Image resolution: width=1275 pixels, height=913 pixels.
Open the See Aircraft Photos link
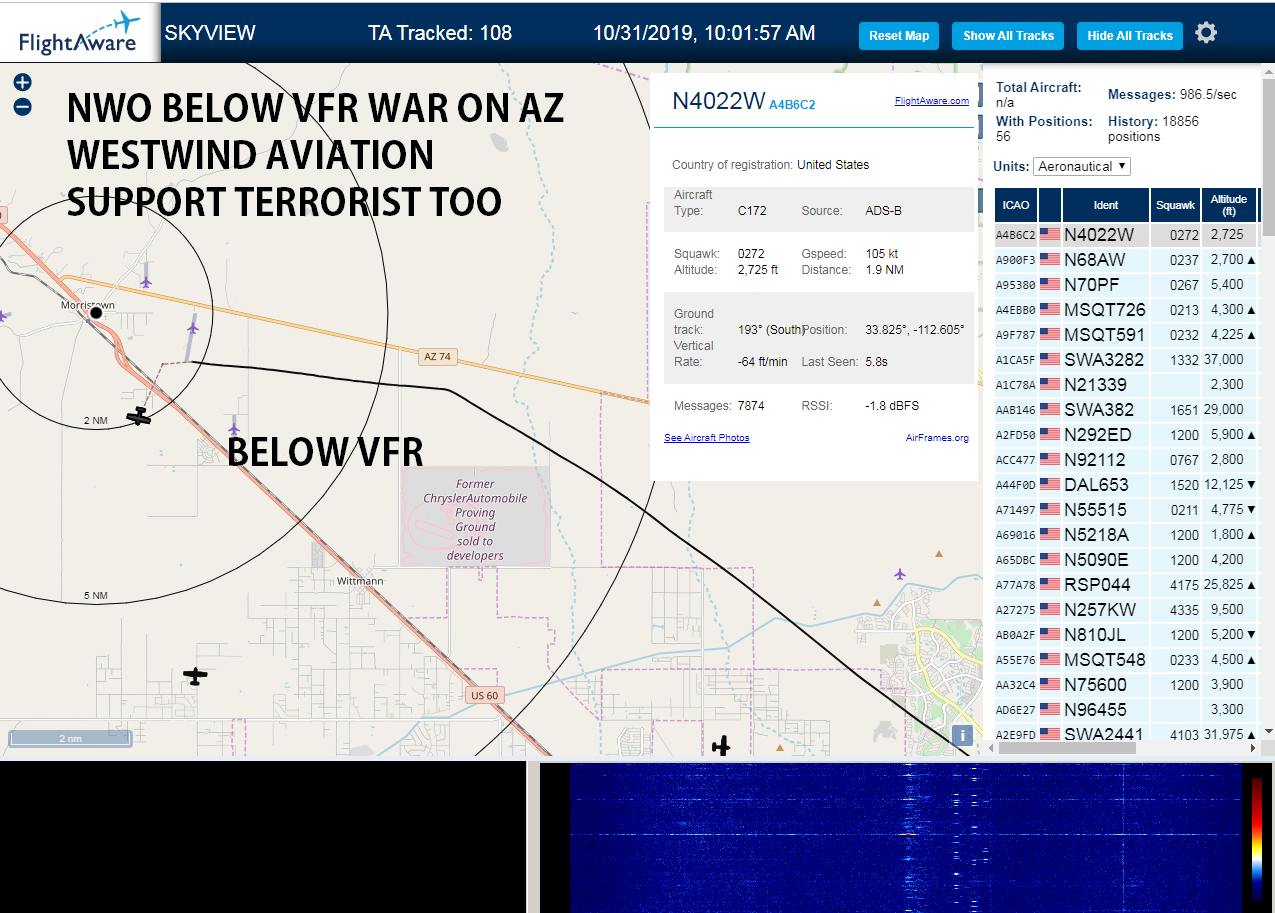pos(707,438)
